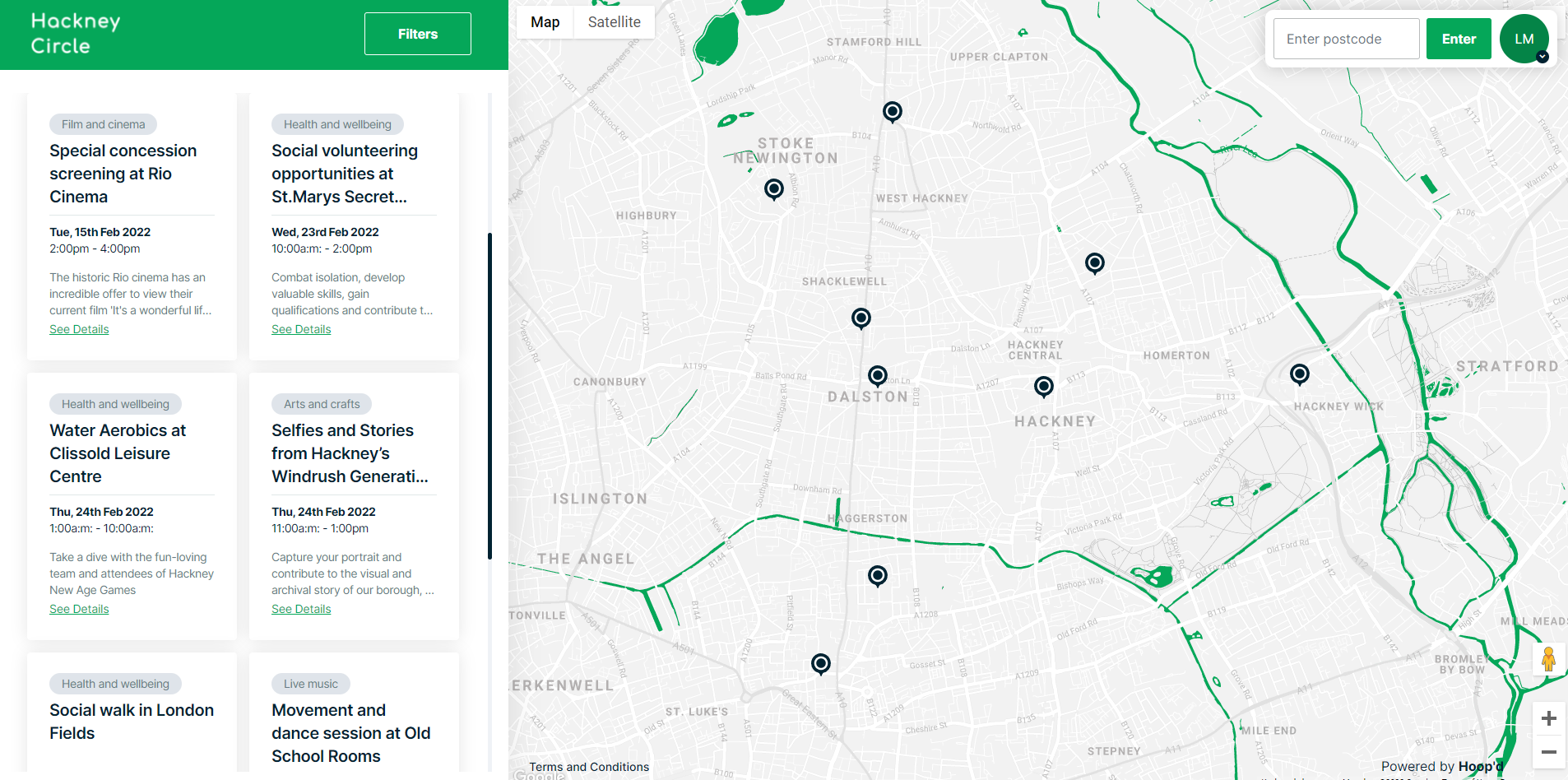Open Movement and dance session title
Screen dimensions: 1568x780
pyautogui.click(x=351, y=733)
